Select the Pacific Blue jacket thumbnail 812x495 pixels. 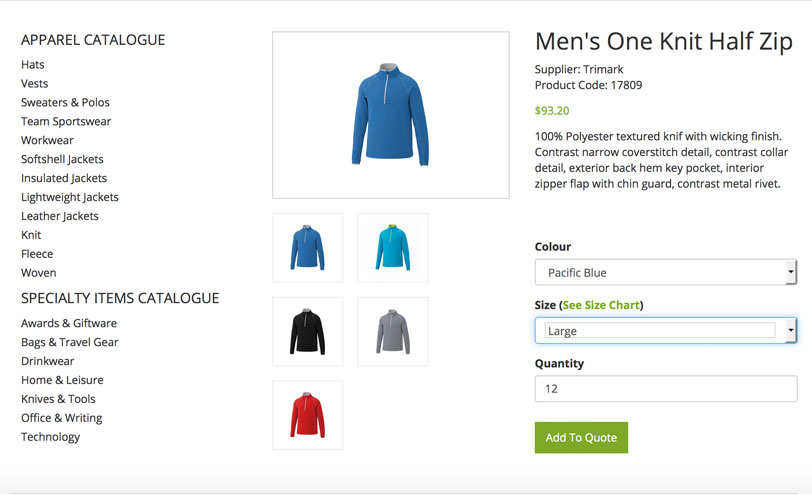pyautogui.click(x=307, y=247)
